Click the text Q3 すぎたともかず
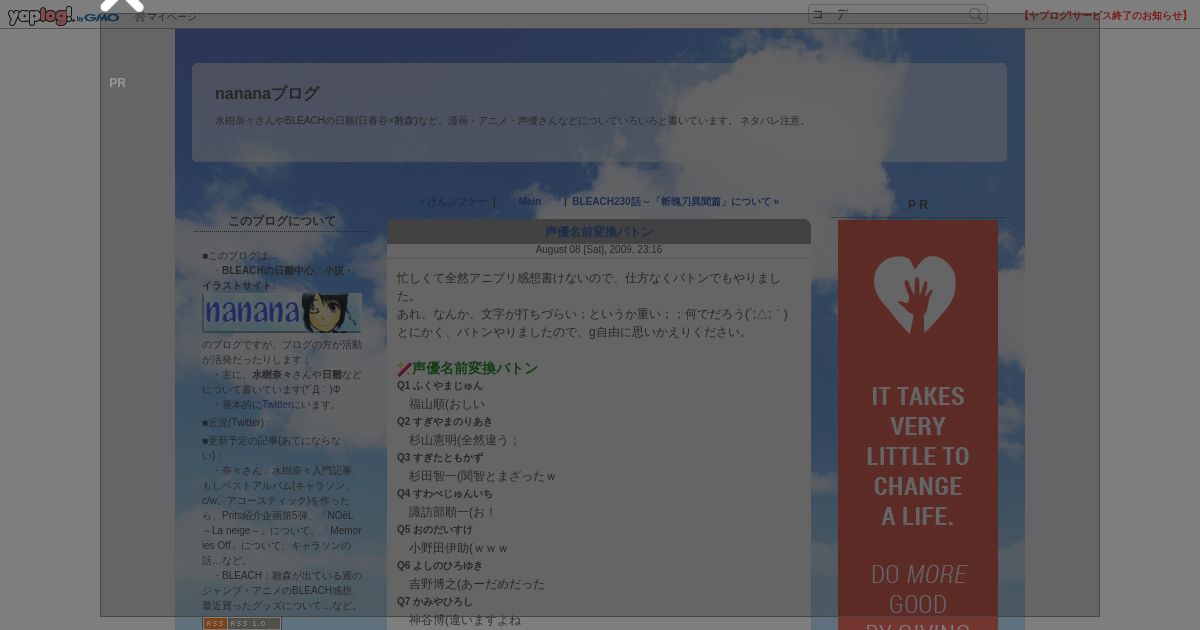This screenshot has height=630, width=1200. pos(440,458)
